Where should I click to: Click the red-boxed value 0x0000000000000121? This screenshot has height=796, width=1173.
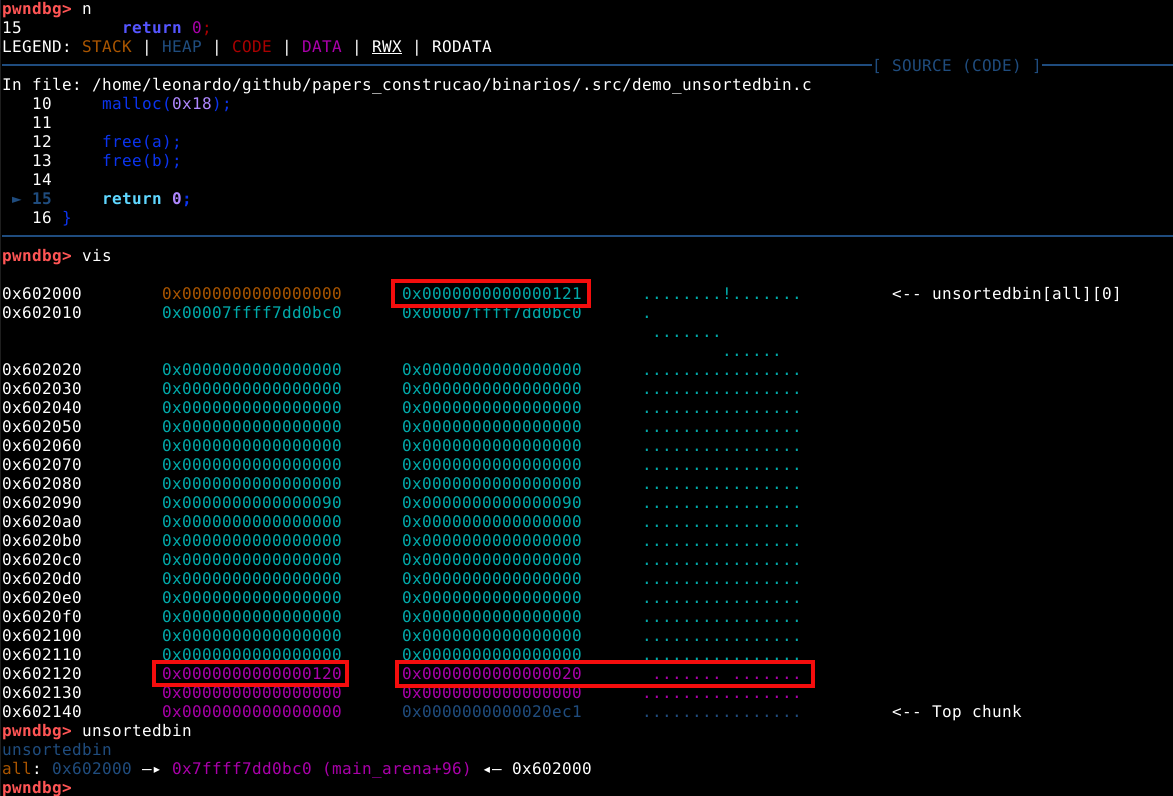[491, 294]
